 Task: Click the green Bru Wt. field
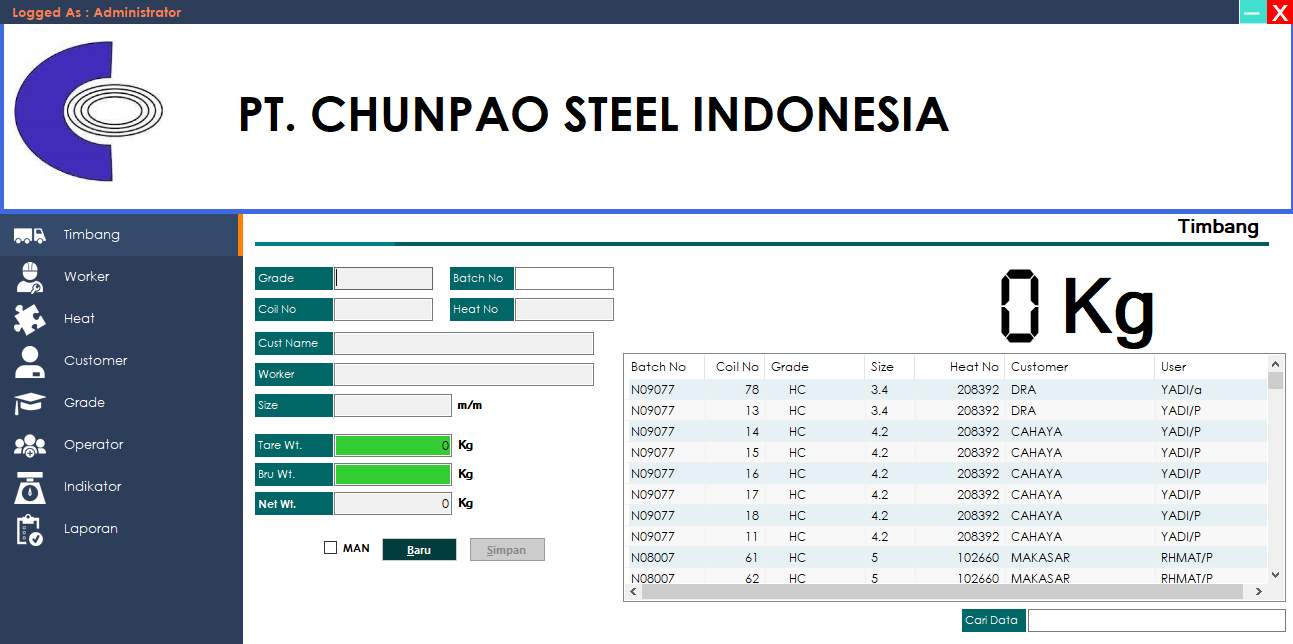click(x=393, y=474)
